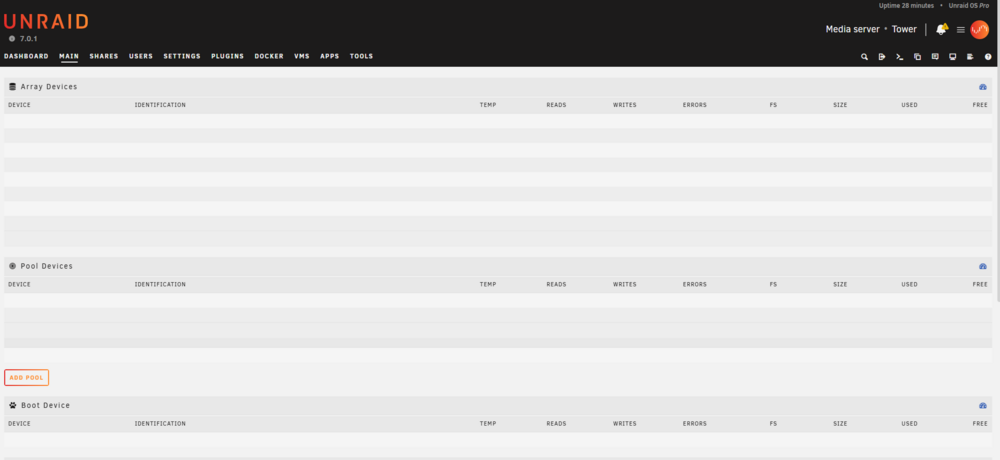Click Writes header under Pool Devices
The height and width of the screenshot is (460, 1000).
[x=625, y=285]
